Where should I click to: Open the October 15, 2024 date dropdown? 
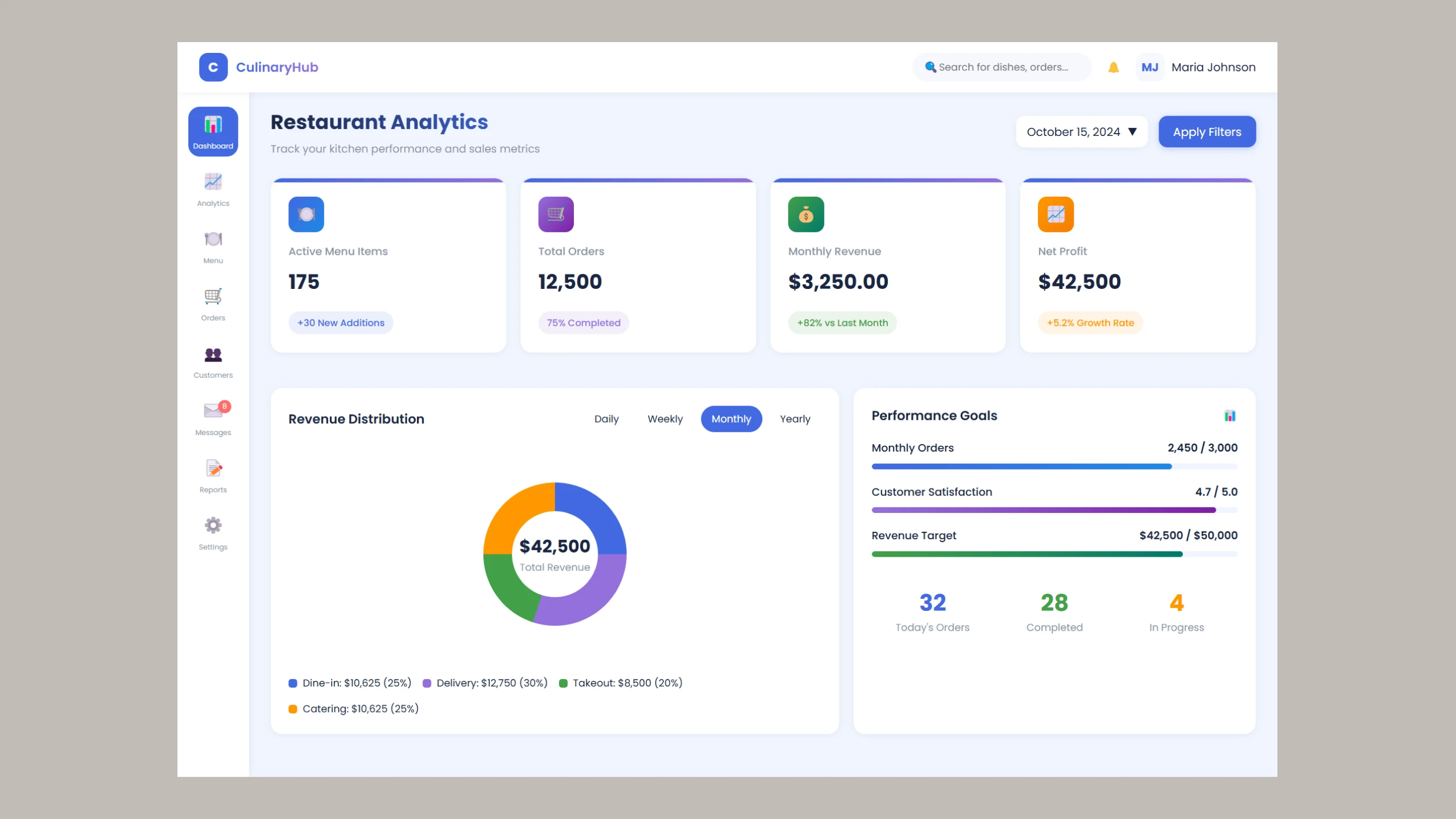[1081, 131]
